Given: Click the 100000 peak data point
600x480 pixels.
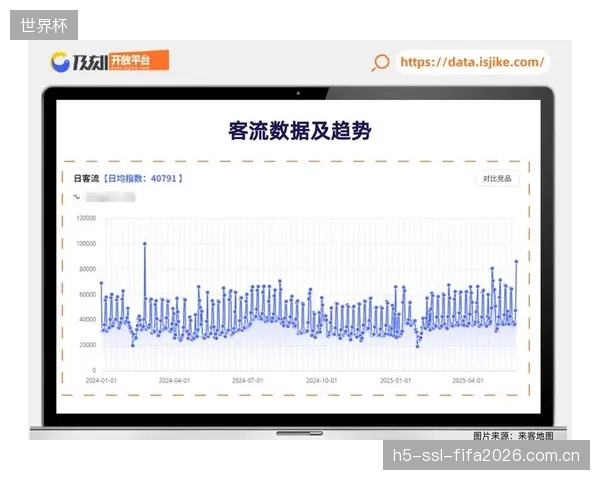Looking at the screenshot, I should (x=145, y=243).
